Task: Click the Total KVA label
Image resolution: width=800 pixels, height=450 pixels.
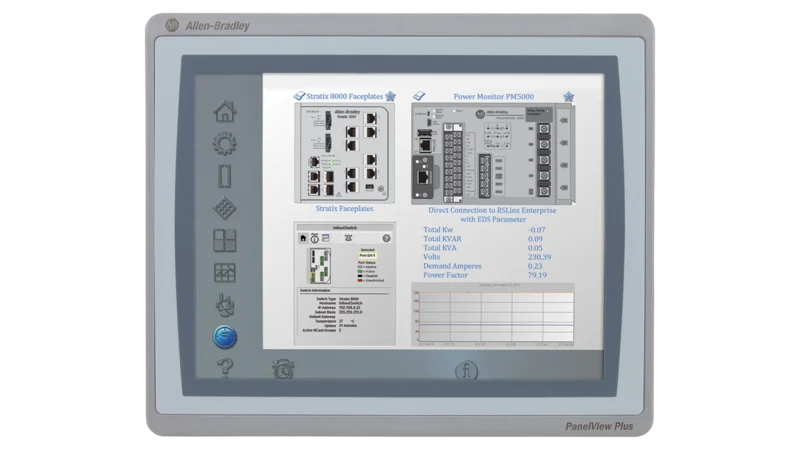Action: coord(440,248)
